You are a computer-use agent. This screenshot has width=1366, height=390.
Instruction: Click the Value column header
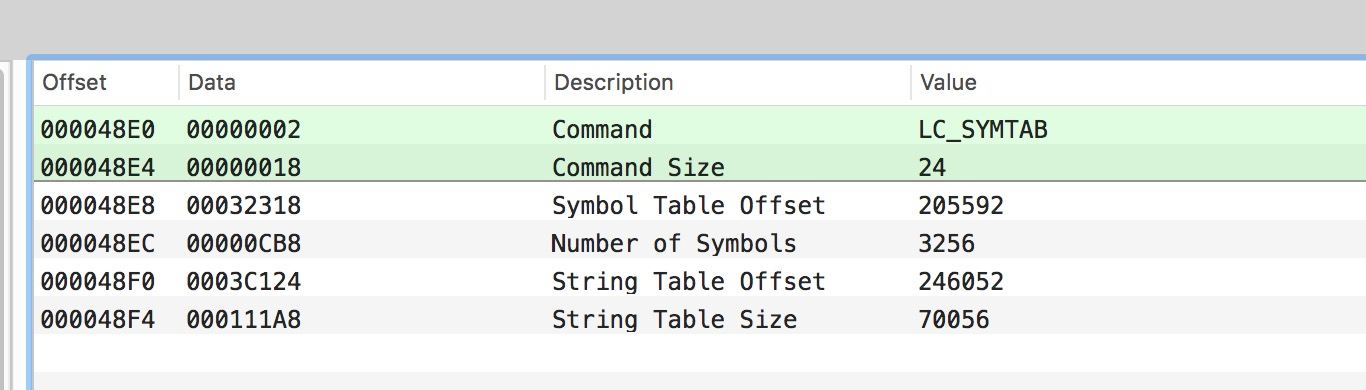pyautogui.click(x=1138, y=82)
